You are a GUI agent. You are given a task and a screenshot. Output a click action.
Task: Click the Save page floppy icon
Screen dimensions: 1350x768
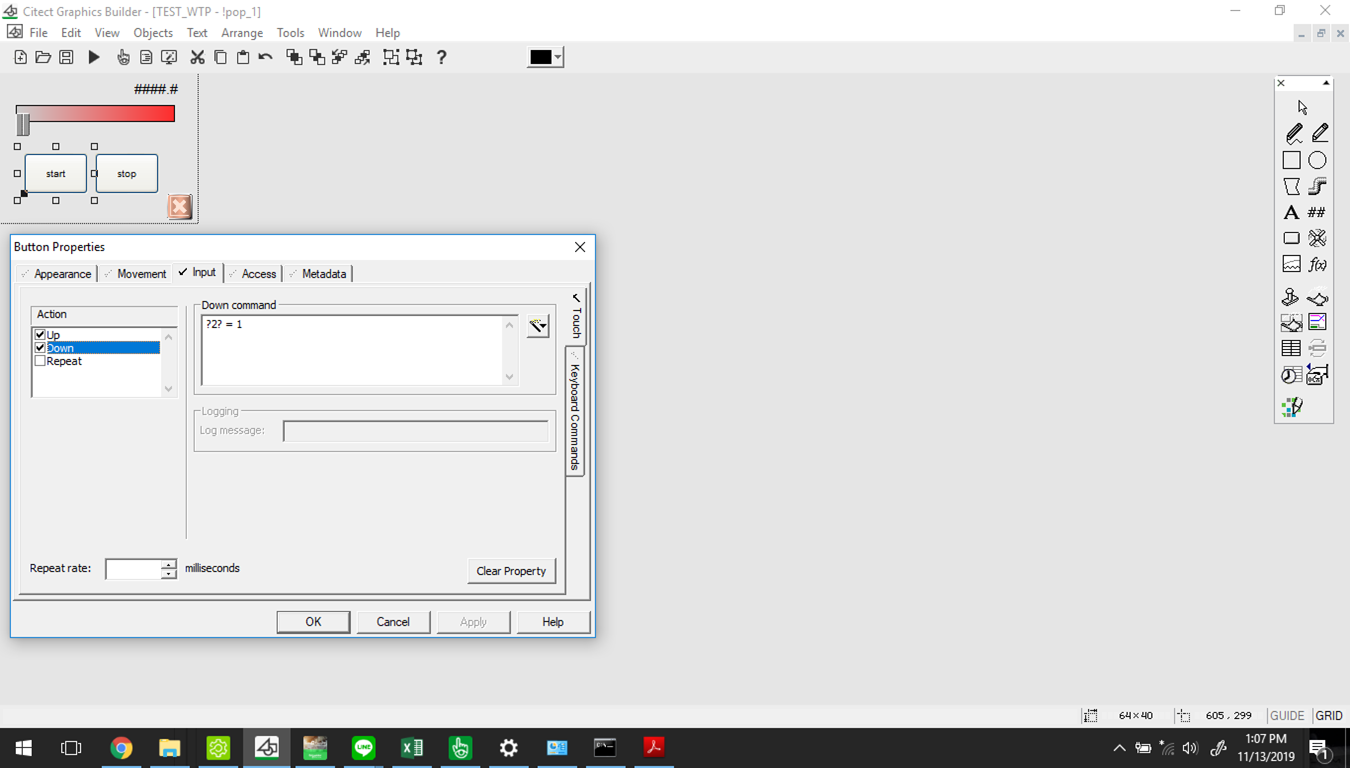click(x=66, y=57)
